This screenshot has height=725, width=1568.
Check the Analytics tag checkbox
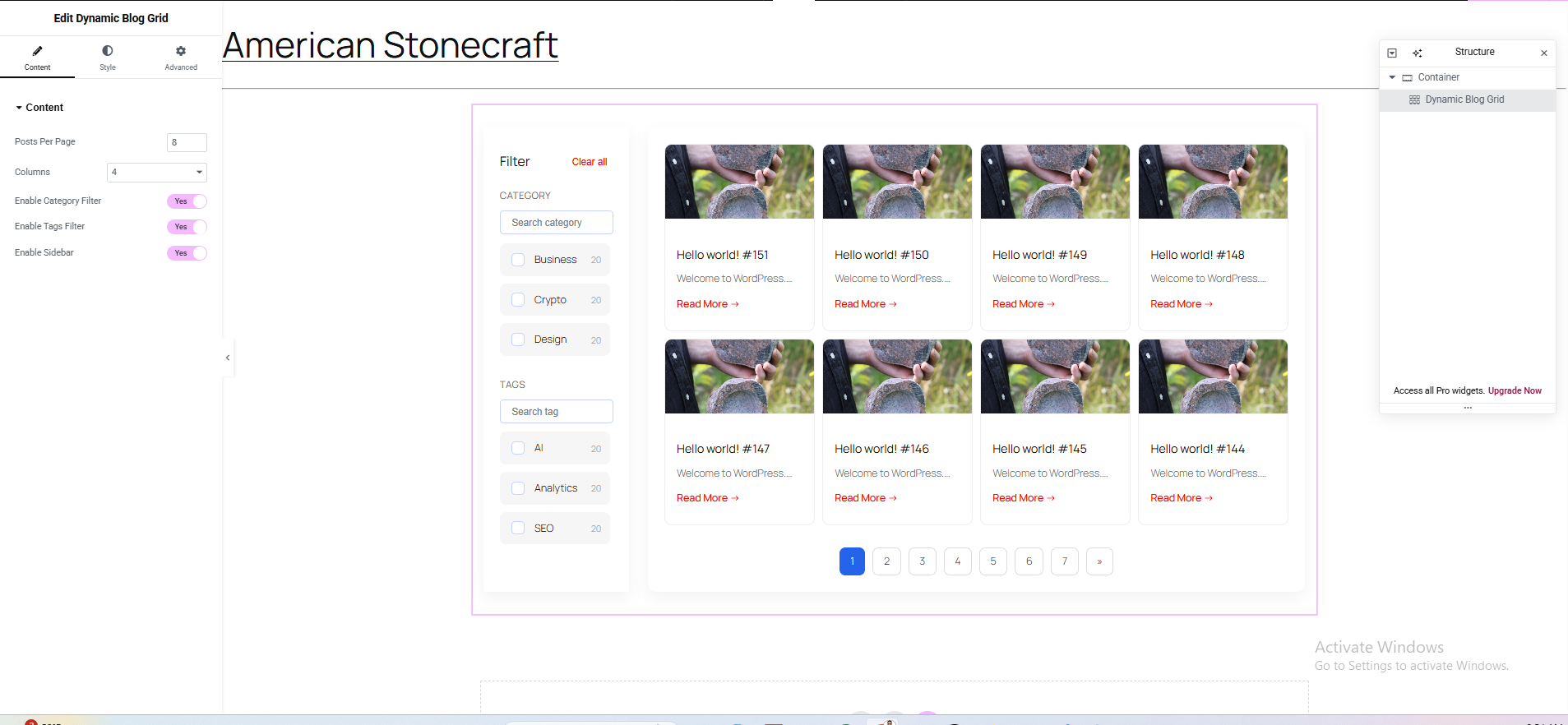pos(518,488)
